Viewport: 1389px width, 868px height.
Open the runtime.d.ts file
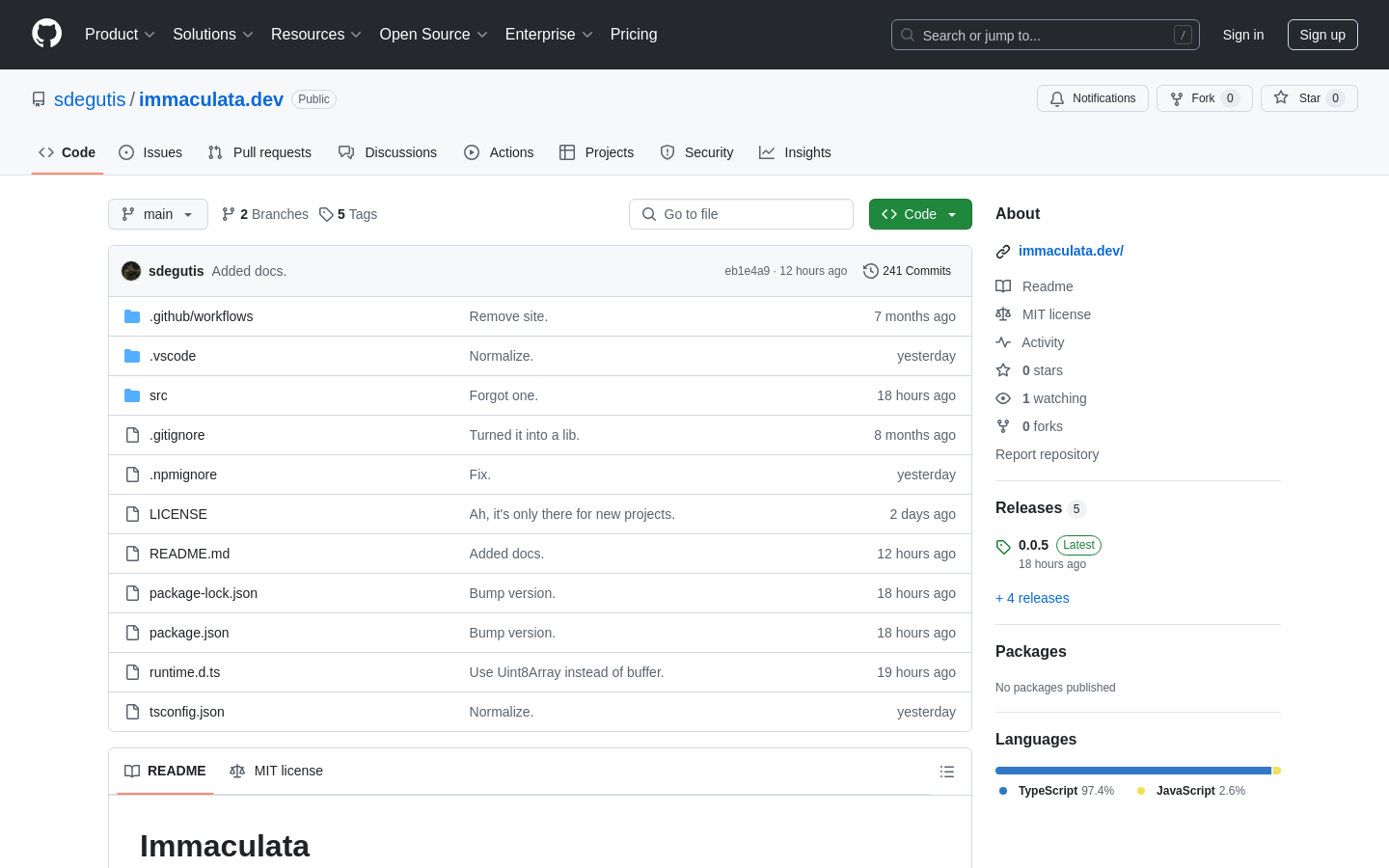pyautogui.click(x=184, y=672)
